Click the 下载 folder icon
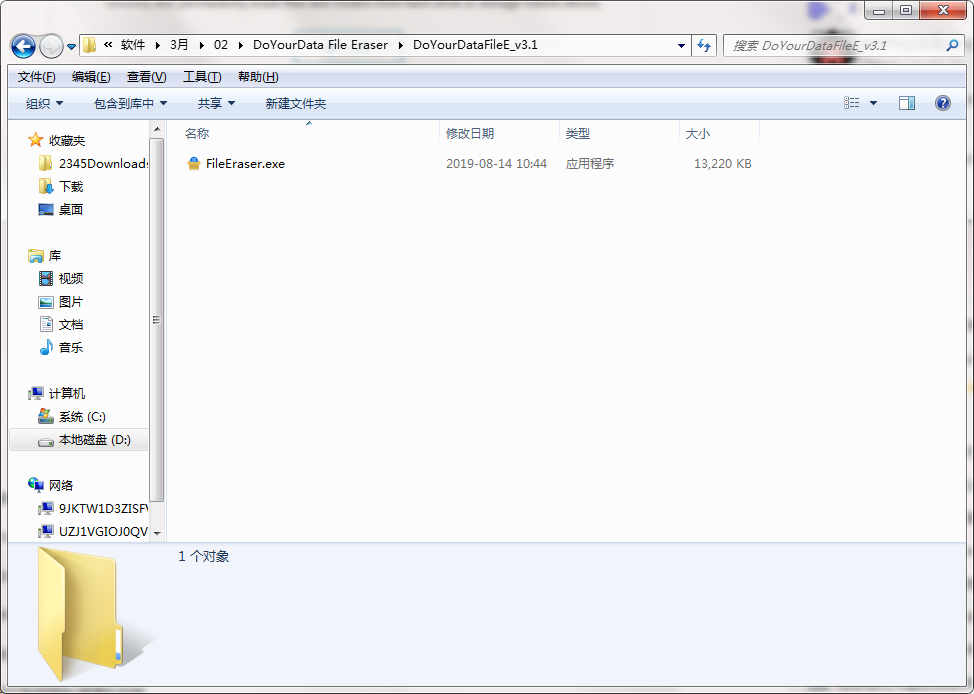This screenshot has width=974, height=694. 45,186
